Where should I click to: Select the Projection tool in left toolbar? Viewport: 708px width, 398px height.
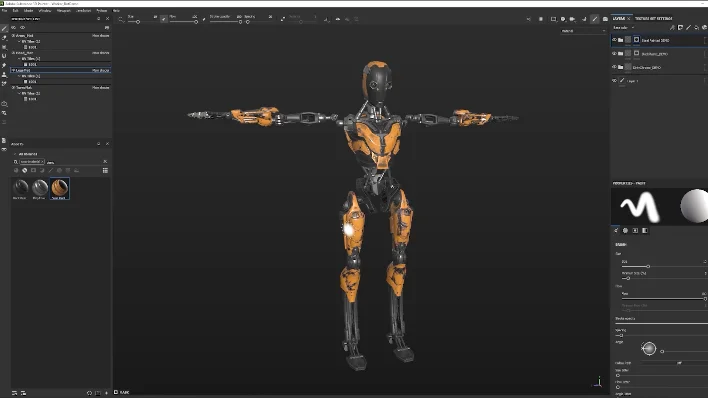tap(4, 47)
